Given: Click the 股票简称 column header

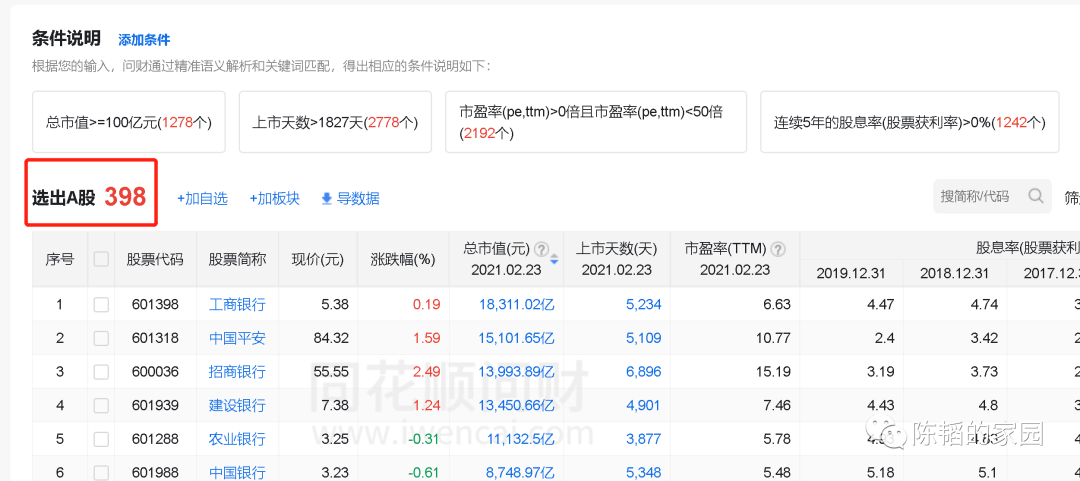Looking at the screenshot, I should (x=237, y=259).
